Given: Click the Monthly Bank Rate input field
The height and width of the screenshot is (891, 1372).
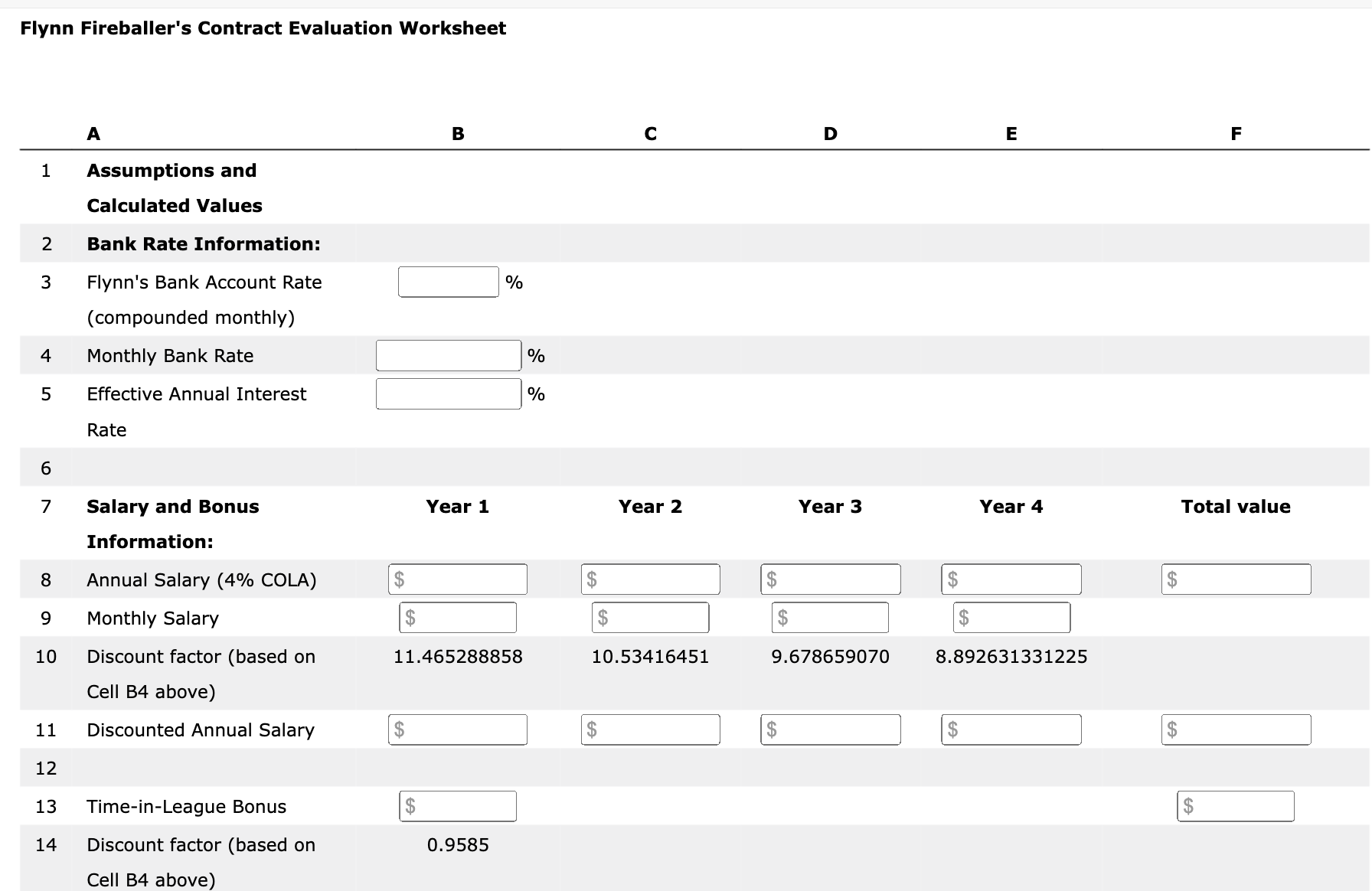Looking at the screenshot, I should tap(448, 355).
